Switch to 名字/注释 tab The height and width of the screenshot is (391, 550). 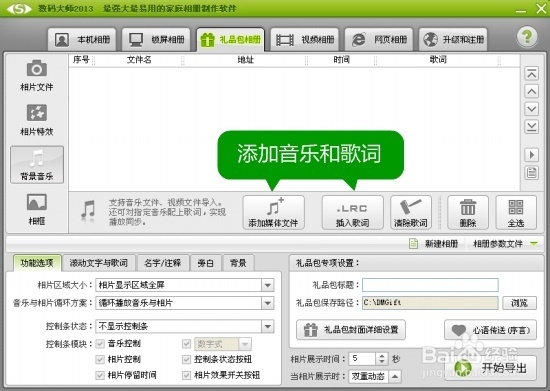[x=163, y=263]
